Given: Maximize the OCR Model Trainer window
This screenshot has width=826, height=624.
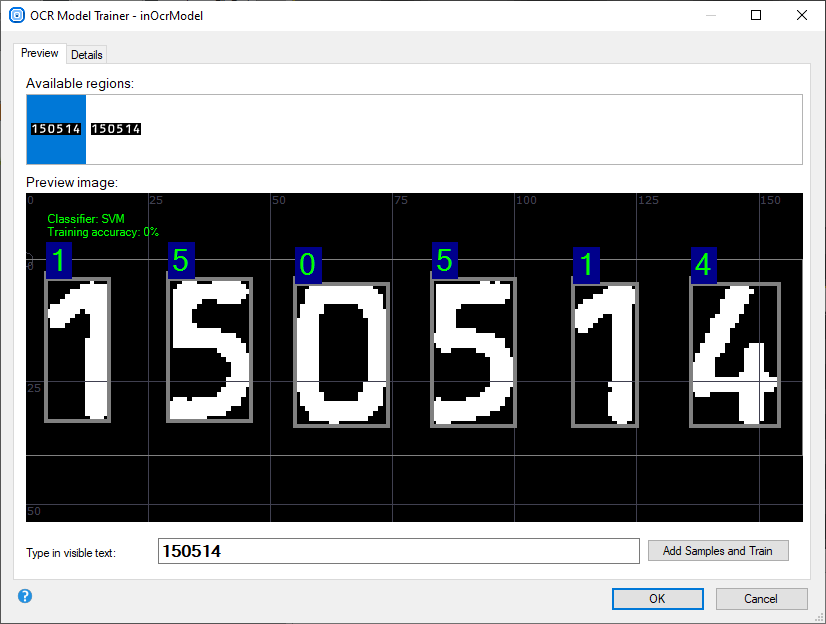Looking at the screenshot, I should coord(756,15).
